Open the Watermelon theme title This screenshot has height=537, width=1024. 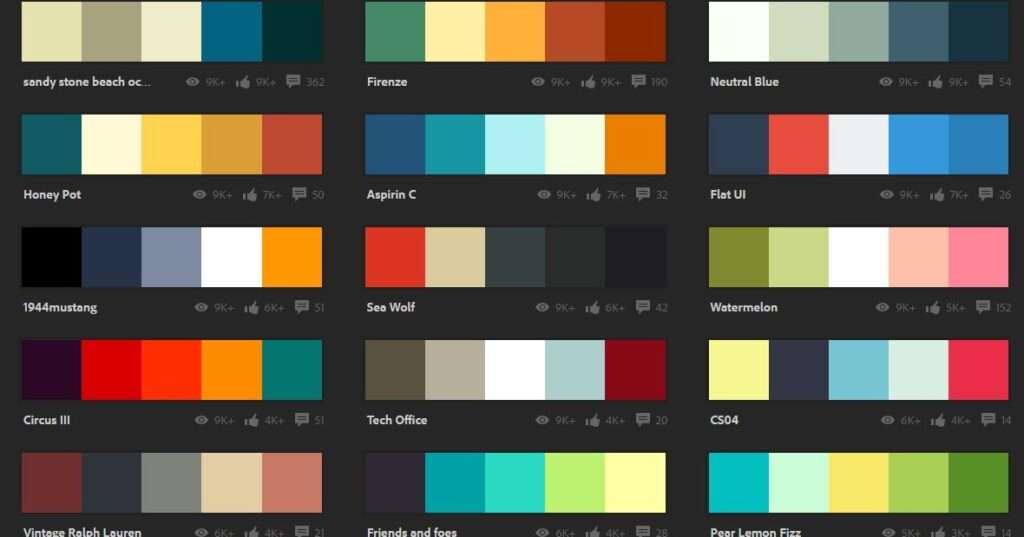744,308
